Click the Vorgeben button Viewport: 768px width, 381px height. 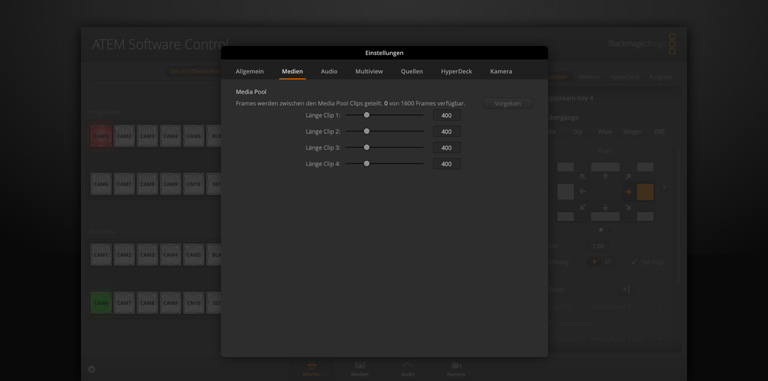point(507,103)
